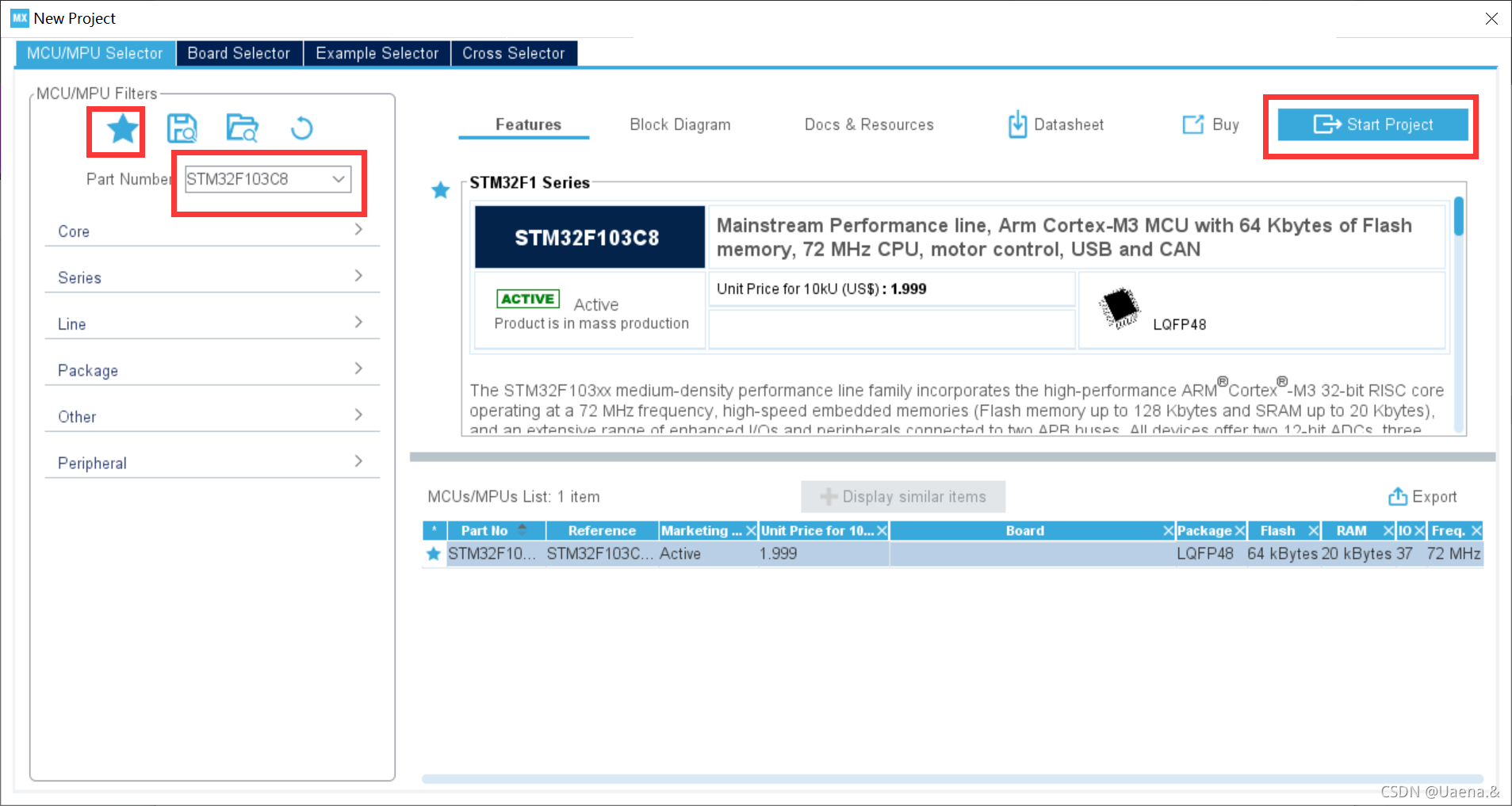Screen dimensions: 1512x806
Task: Click the STM32F103C8 part name banner
Action: [589, 237]
